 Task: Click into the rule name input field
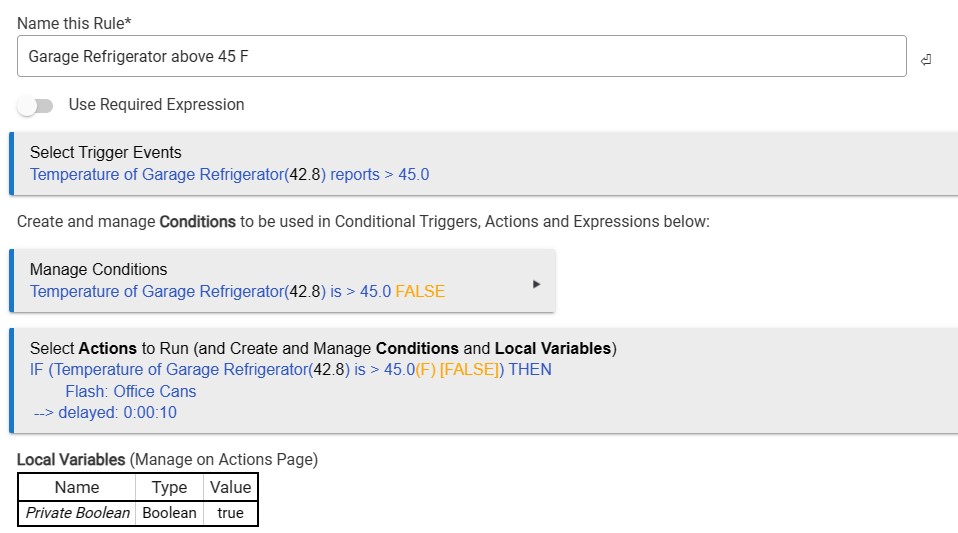pyautogui.click(x=460, y=57)
